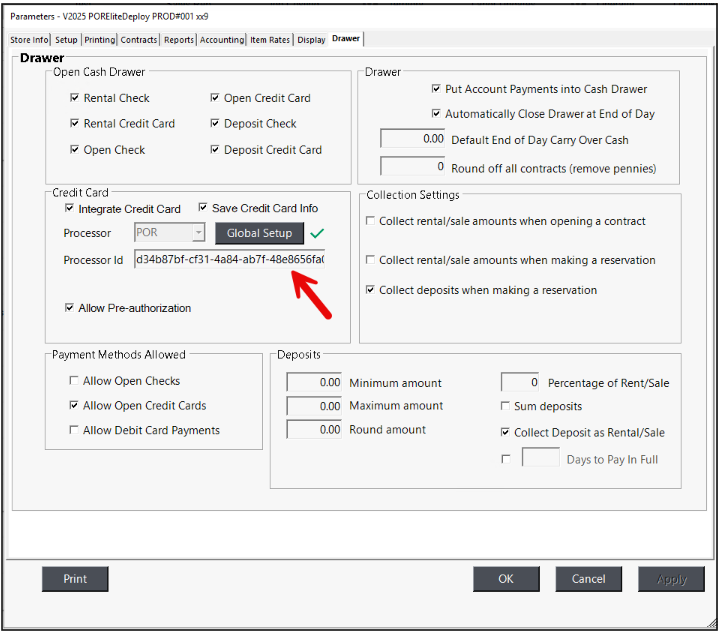
Task: Confirm settings with the OK button
Action: [506, 579]
